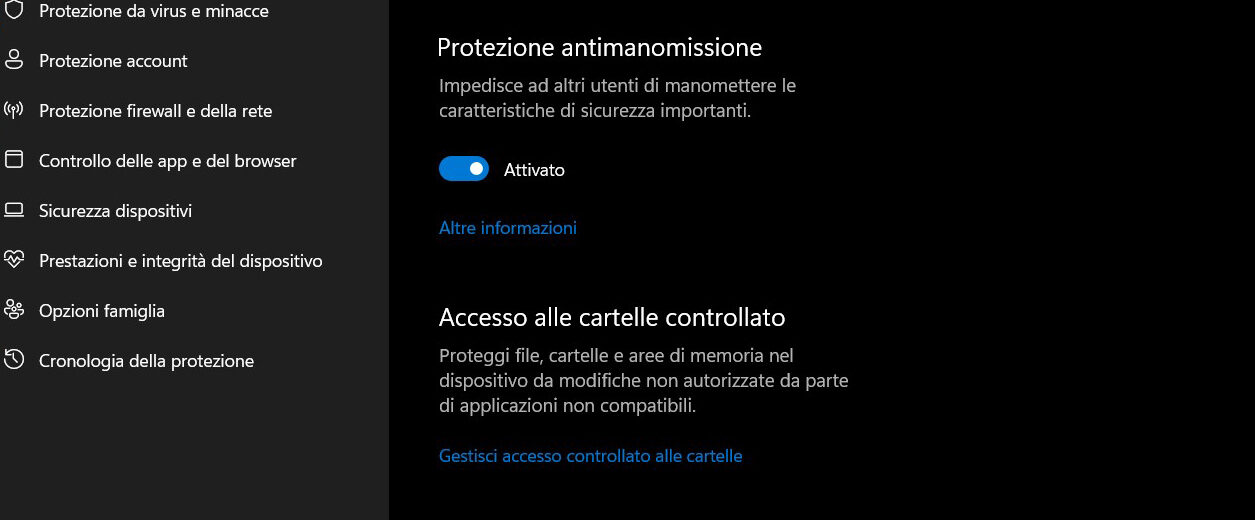The height and width of the screenshot is (520, 1255).
Task: Click the person icon for account protection
Action: pyautogui.click(x=14, y=60)
